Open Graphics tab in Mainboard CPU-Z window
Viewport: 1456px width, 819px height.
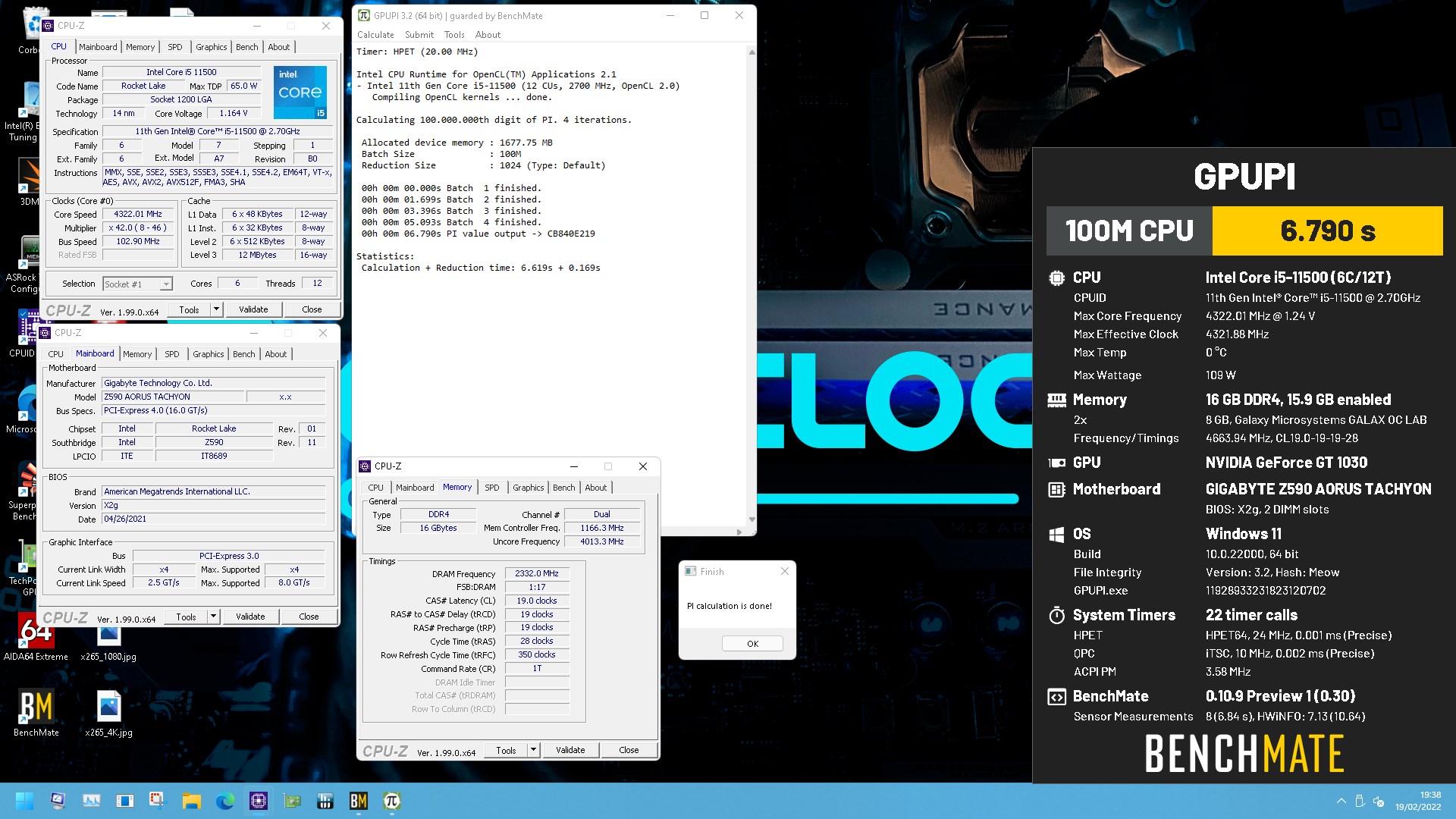click(209, 354)
